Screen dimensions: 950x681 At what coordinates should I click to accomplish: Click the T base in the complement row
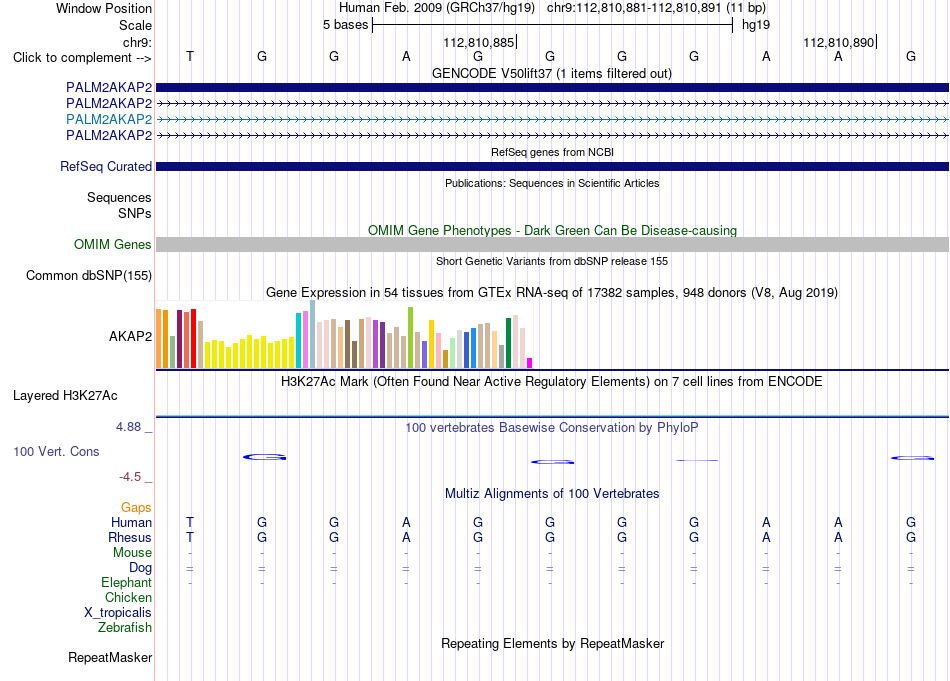pos(190,56)
